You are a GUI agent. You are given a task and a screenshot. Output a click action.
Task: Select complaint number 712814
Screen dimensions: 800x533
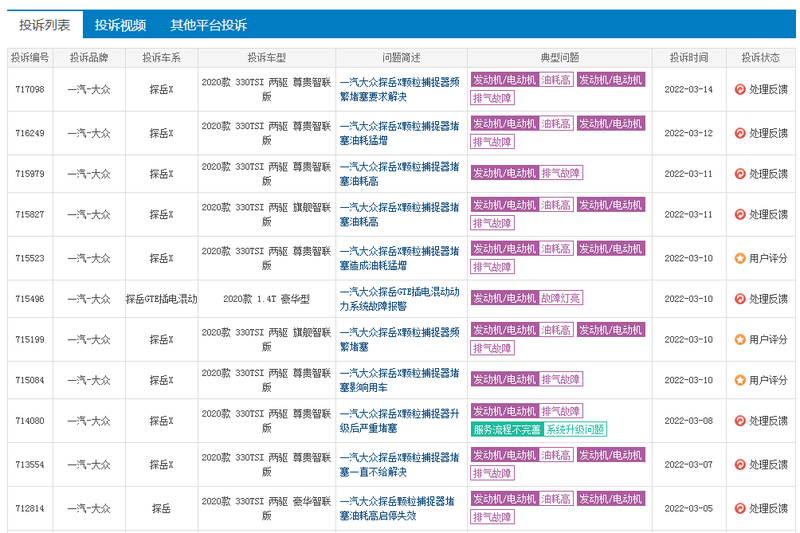30,509
